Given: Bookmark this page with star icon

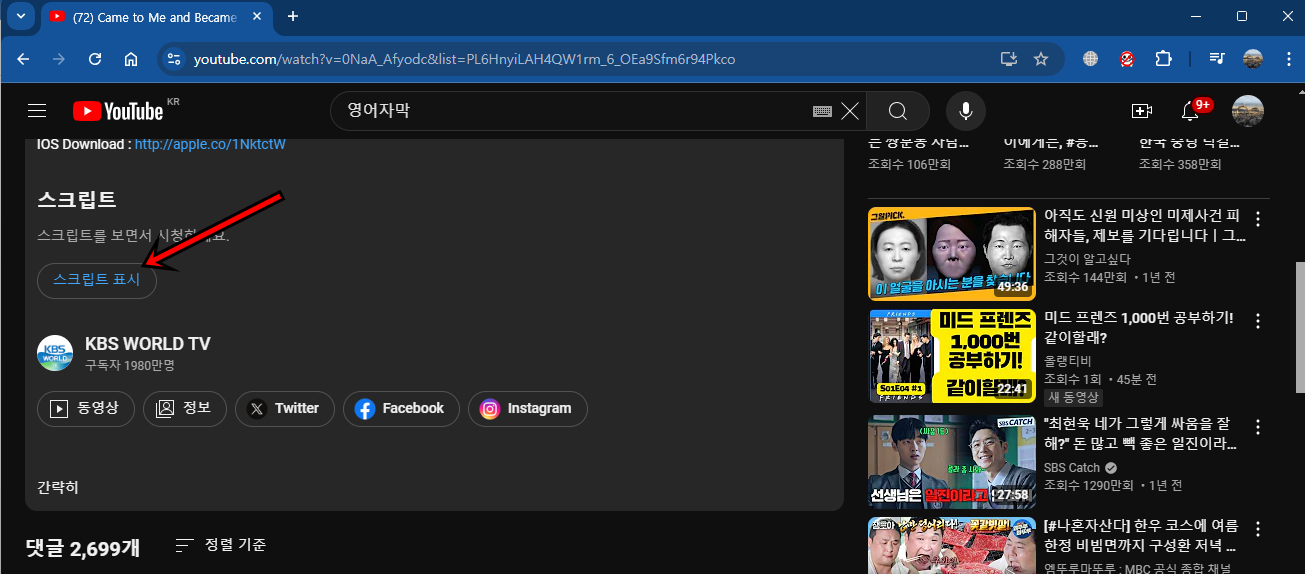Looking at the screenshot, I should point(1041,59).
